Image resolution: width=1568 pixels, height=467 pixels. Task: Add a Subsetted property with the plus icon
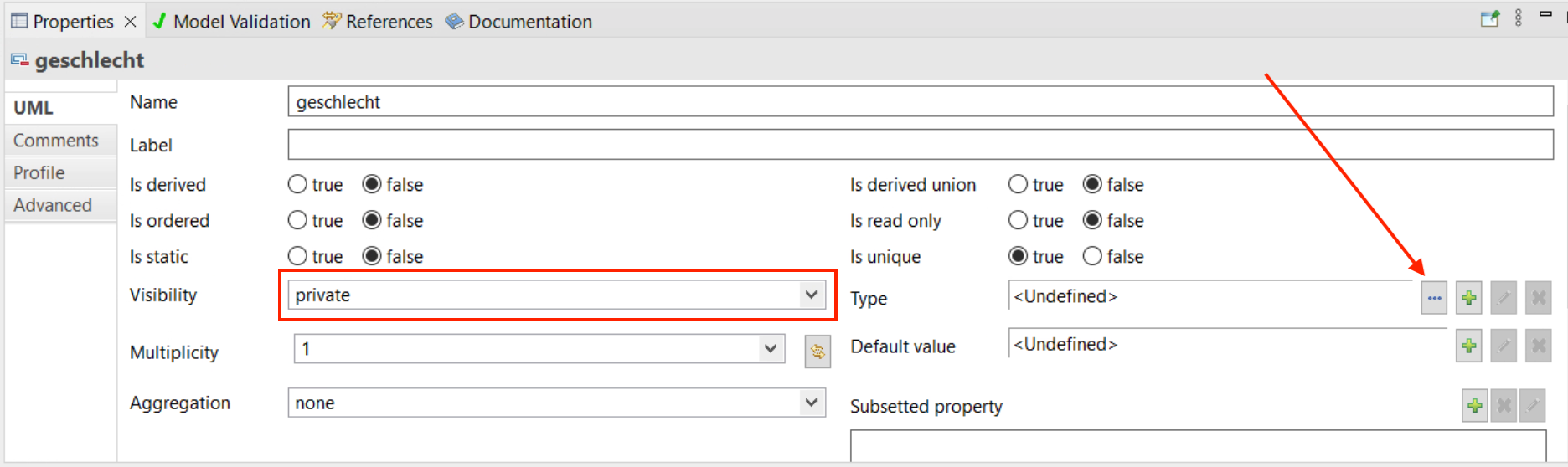1474,406
